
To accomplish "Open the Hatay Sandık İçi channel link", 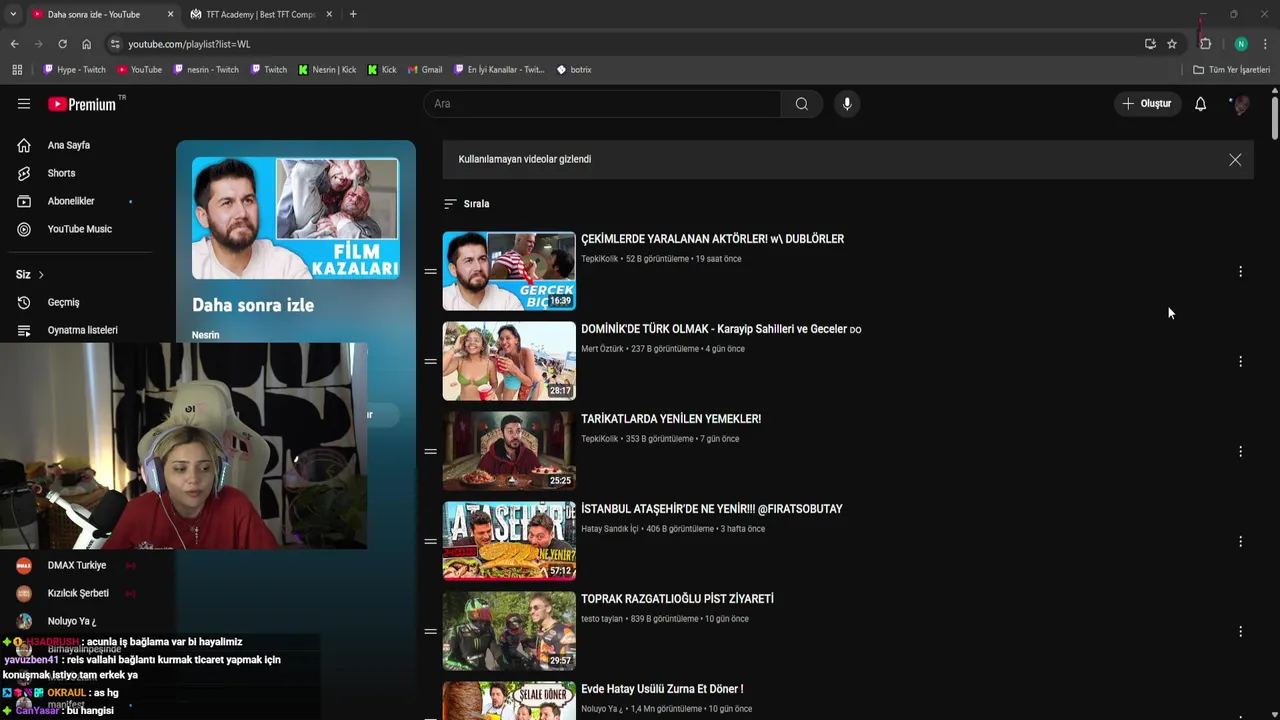I will click(x=609, y=529).
